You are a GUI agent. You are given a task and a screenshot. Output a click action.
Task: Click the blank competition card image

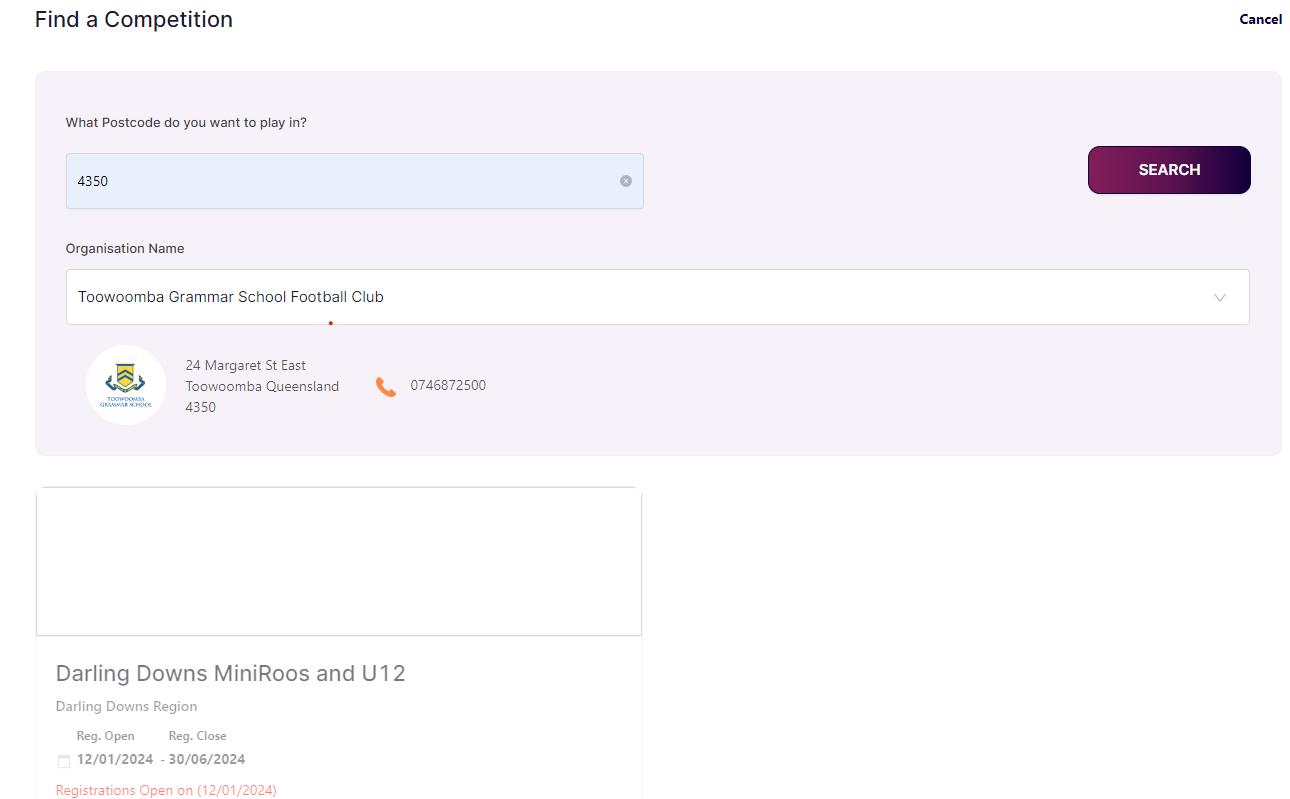tap(339, 561)
